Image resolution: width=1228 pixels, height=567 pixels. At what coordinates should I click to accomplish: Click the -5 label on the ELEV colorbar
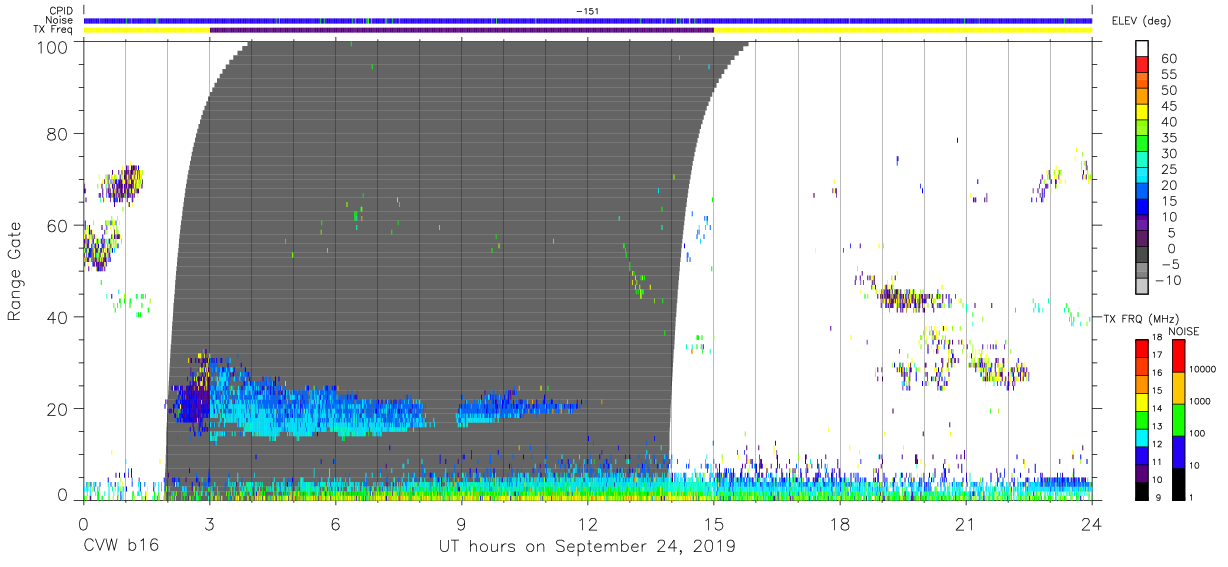[1169, 265]
